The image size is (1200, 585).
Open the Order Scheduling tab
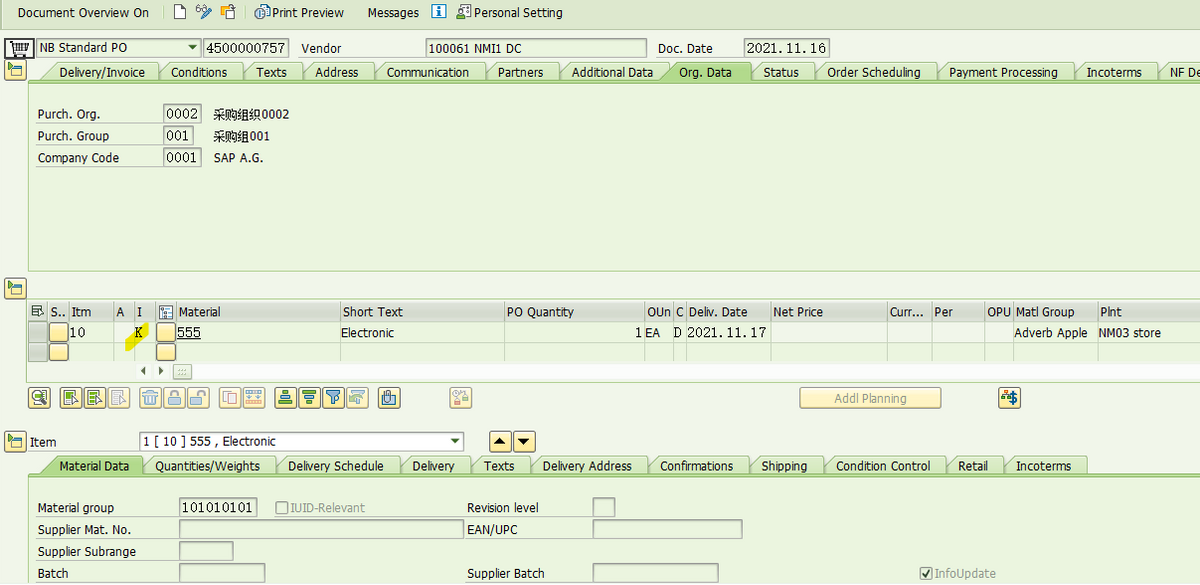click(x=873, y=72)
